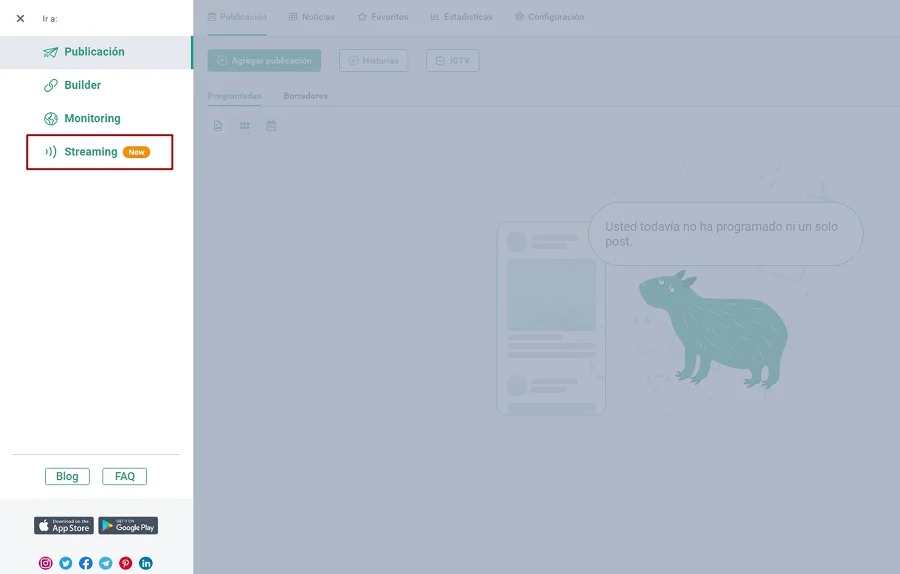900x574 pixels.
Task: Close the side menu with X icon
Action: pyautogui.click(x=20, y=18)
